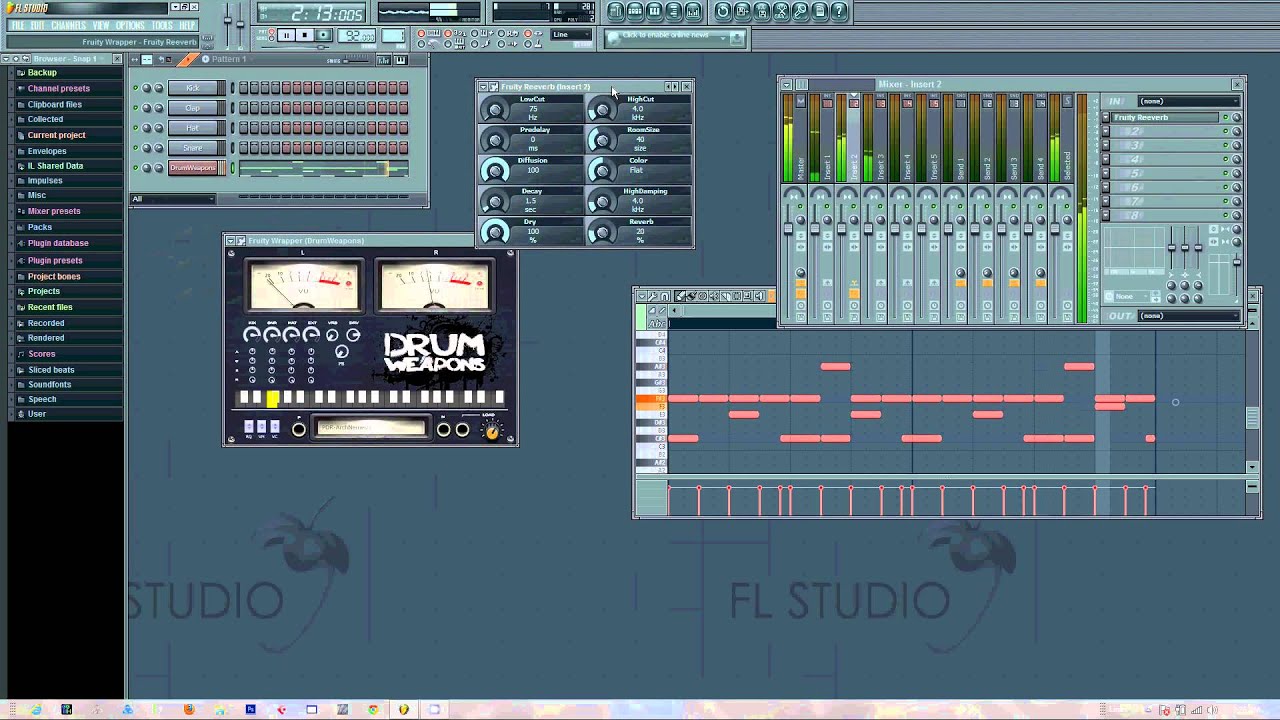Click the undo history toolbar icon

click(723, 11)
